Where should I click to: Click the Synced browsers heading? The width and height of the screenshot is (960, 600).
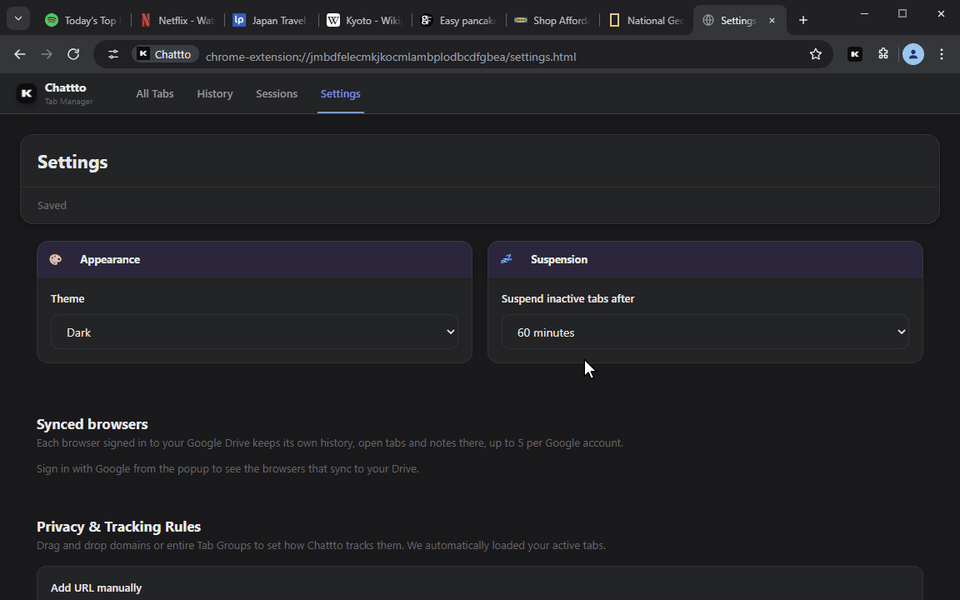(92, 424)
